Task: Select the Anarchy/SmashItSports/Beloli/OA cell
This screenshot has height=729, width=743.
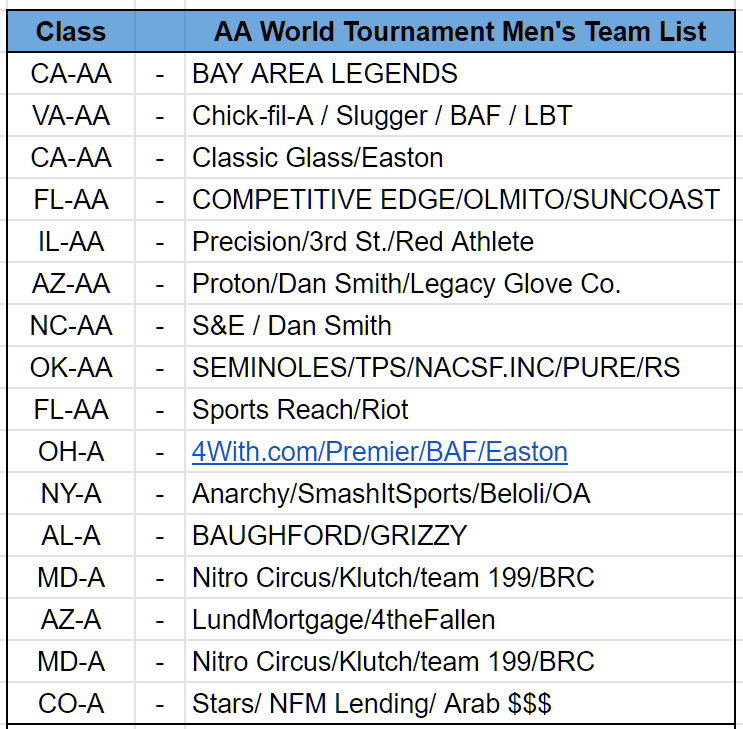Action: 460,493
